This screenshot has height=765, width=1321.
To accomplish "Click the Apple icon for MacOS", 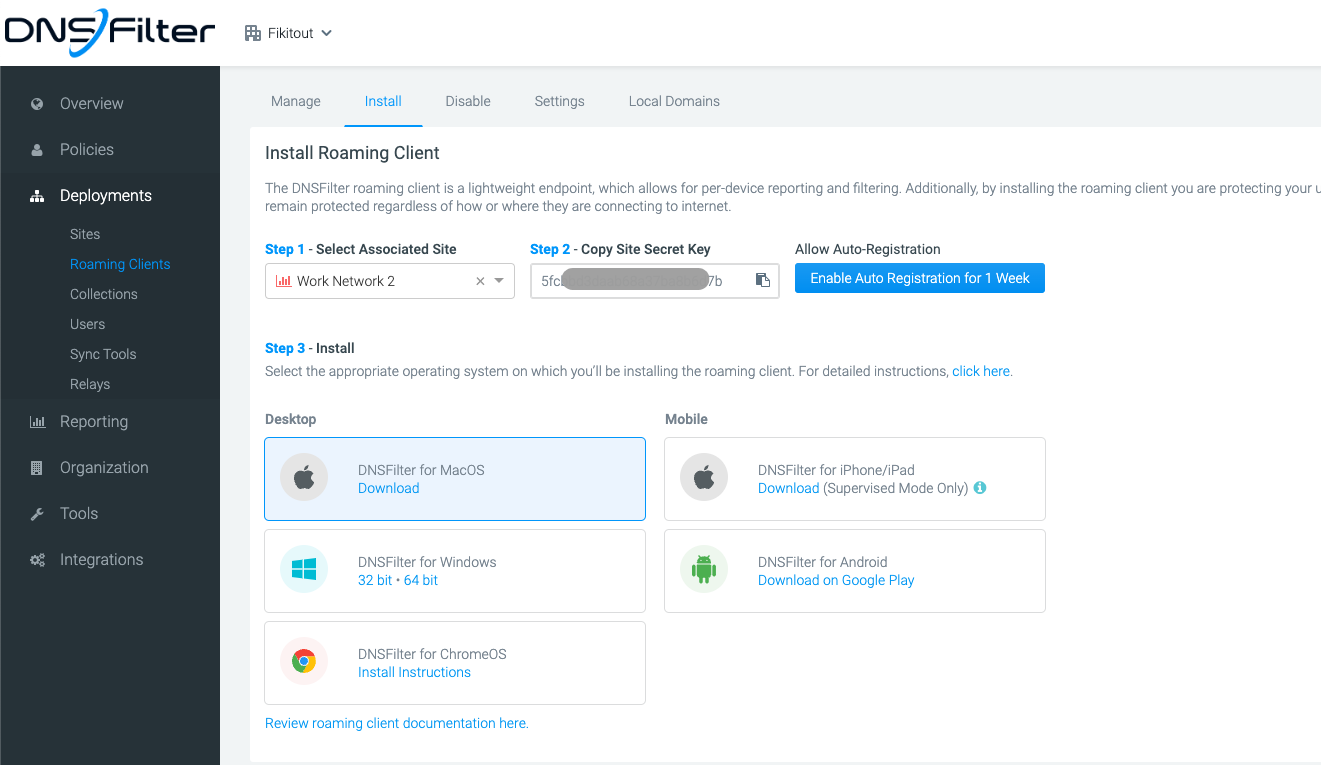I will click(304, 478).
